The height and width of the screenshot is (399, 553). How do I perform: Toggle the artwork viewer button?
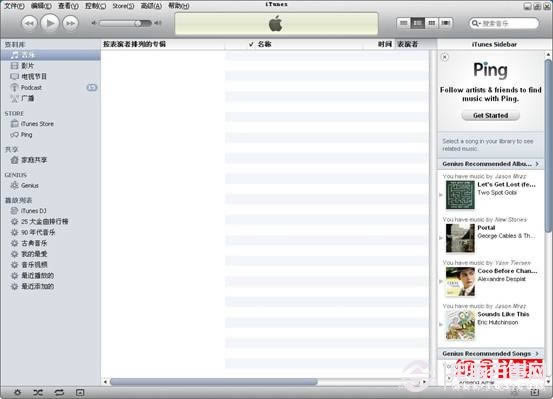80,392
